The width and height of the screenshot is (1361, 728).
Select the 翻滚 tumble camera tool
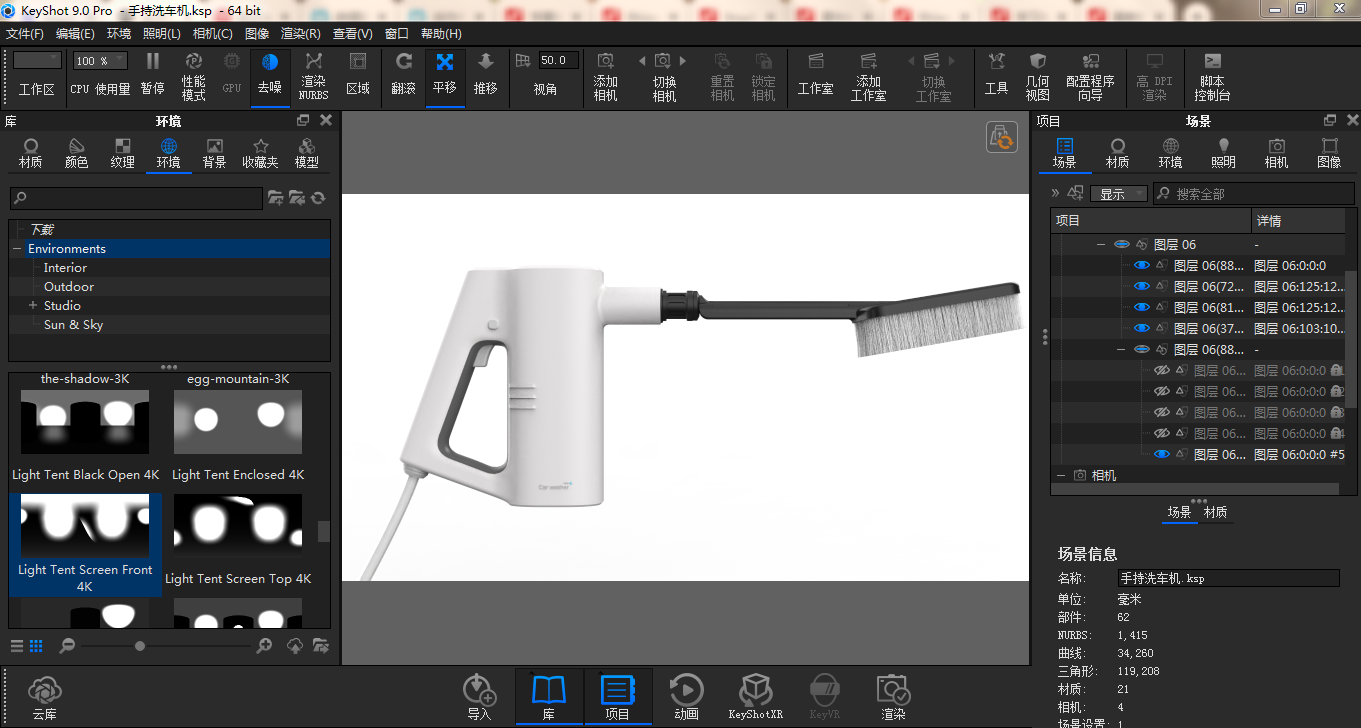(x=403, y=74)
